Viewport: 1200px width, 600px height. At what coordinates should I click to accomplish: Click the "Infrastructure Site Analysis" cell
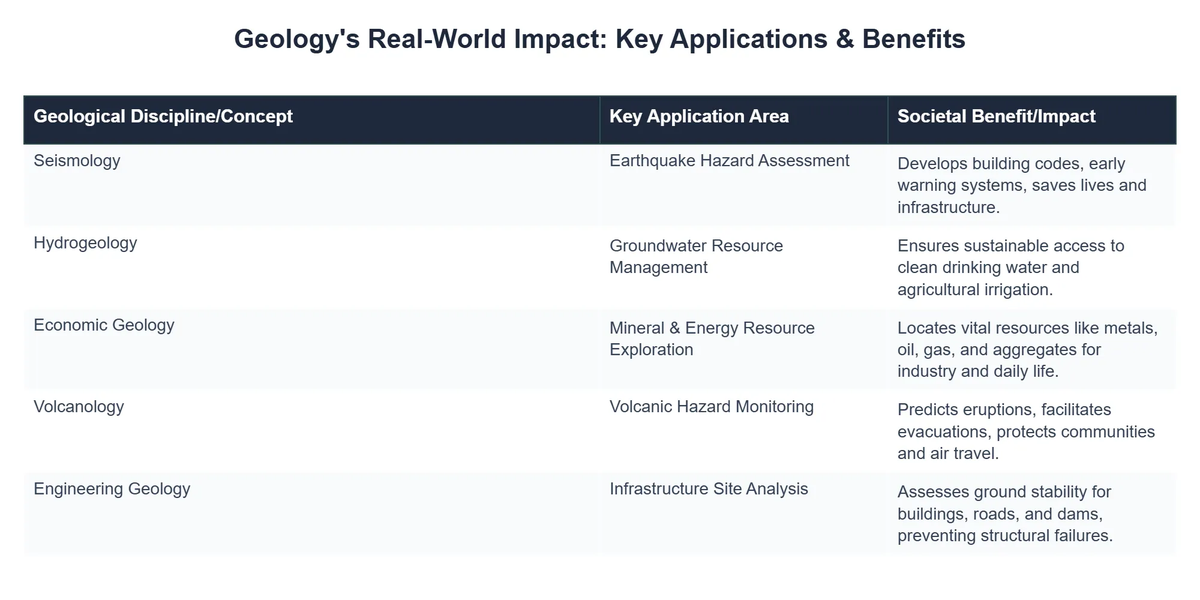[x=744, y=513]
